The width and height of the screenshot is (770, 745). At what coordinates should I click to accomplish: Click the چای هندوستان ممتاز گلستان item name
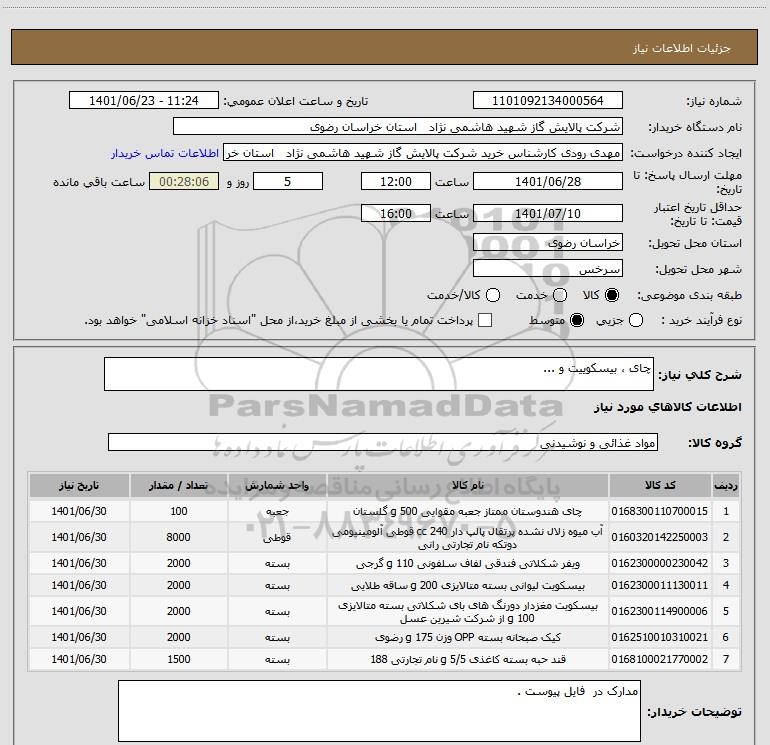(x=468, y=511)
